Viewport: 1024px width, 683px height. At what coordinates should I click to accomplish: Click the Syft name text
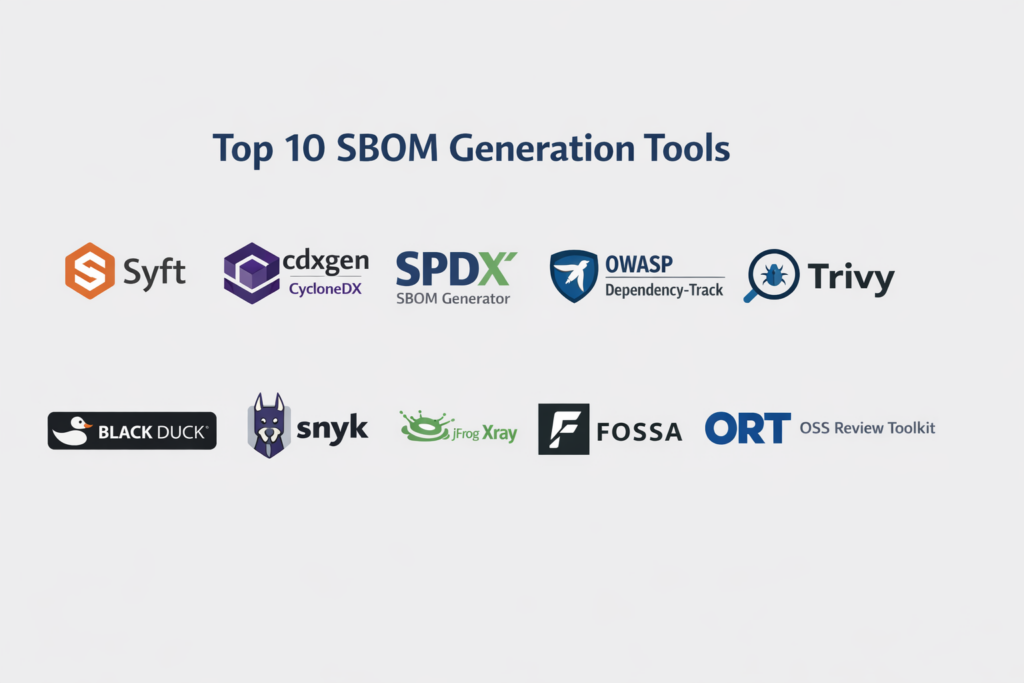click(x=154, y=273)
